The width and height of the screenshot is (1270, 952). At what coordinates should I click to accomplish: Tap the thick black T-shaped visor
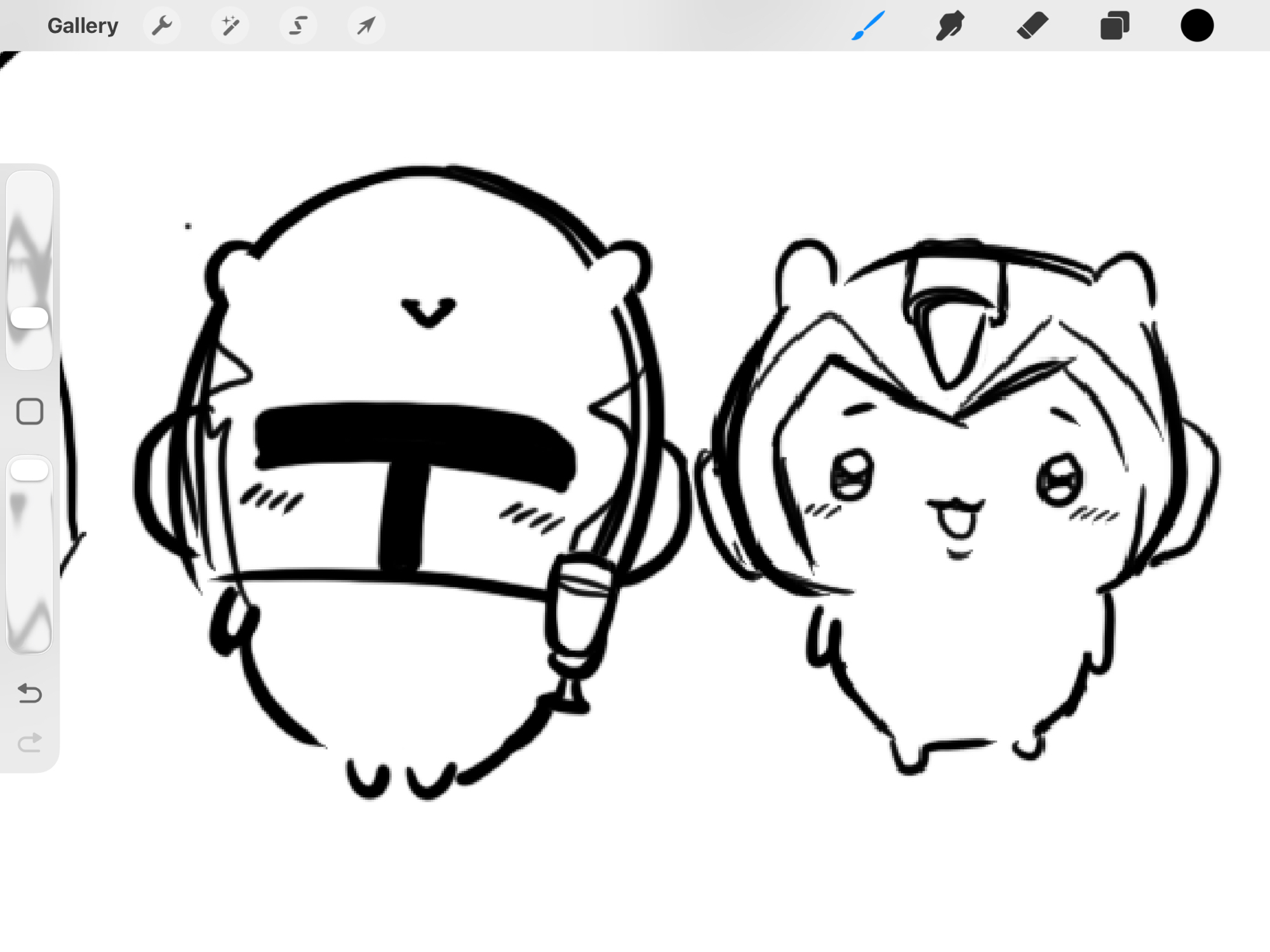tap(413, 438)
